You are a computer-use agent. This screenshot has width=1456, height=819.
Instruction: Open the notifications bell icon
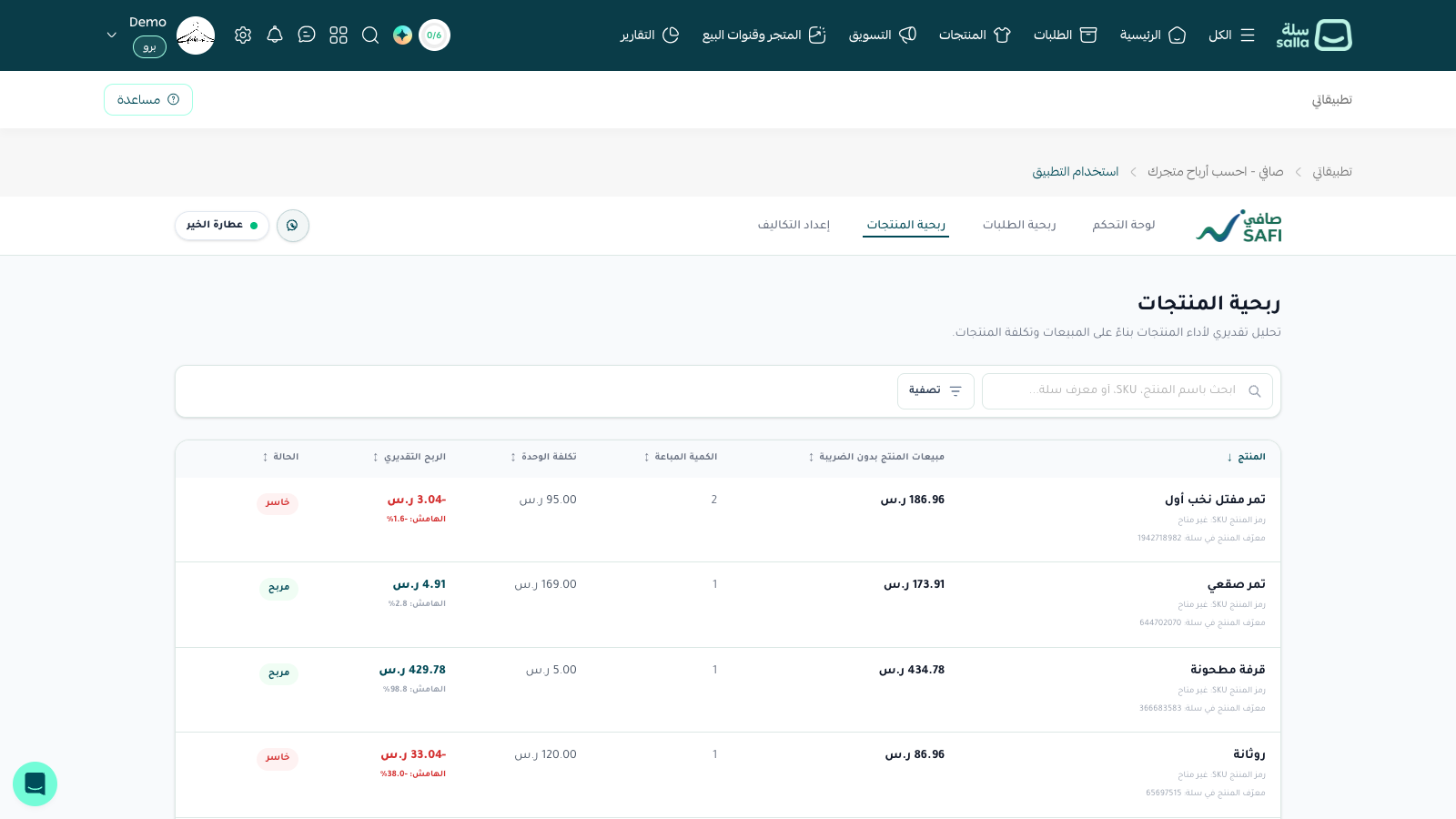click(x=275, y=35)
